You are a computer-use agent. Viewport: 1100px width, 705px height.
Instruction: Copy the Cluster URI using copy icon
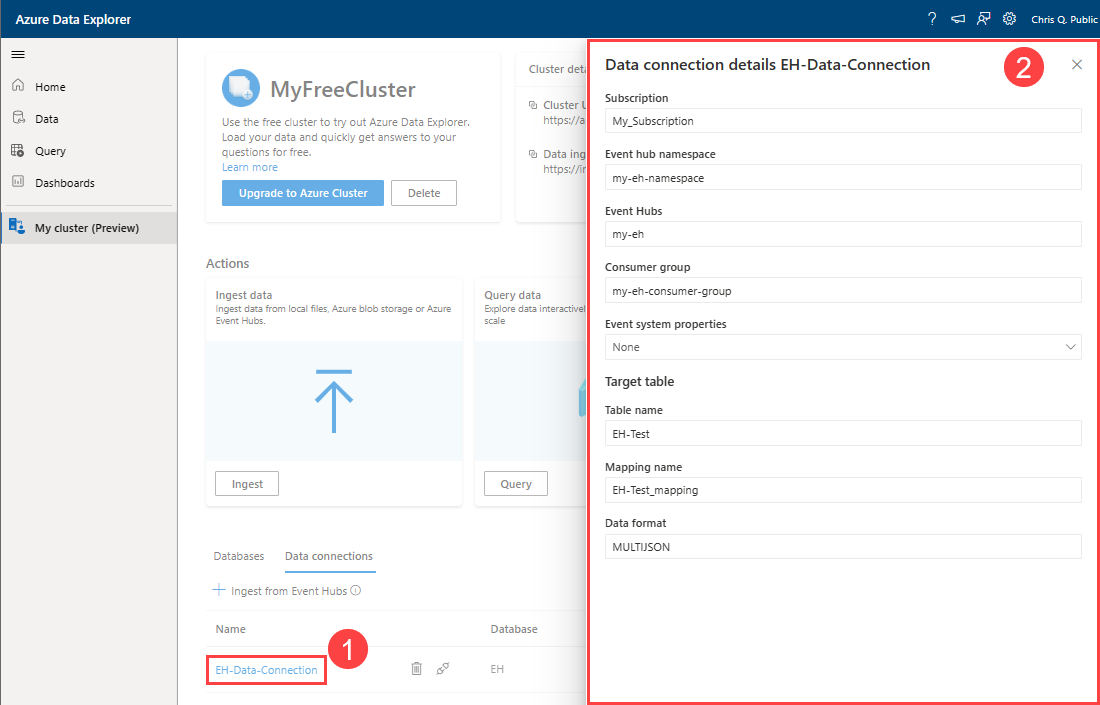(532, 105)
